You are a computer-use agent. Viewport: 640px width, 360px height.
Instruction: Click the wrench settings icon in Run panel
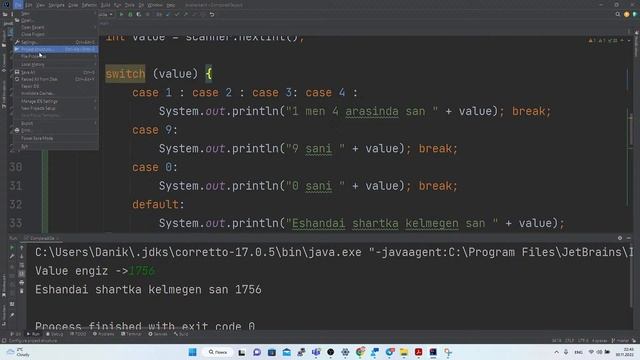12,256
